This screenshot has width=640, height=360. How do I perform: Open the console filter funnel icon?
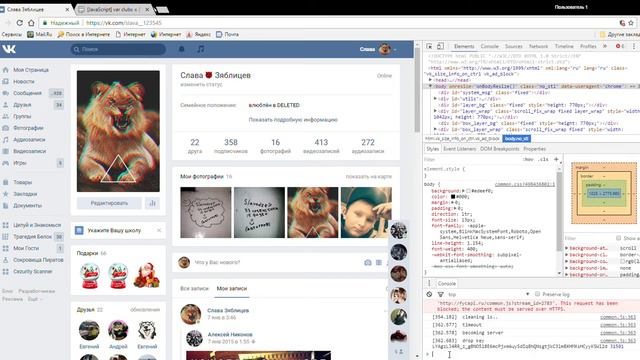tap(440, 294)
